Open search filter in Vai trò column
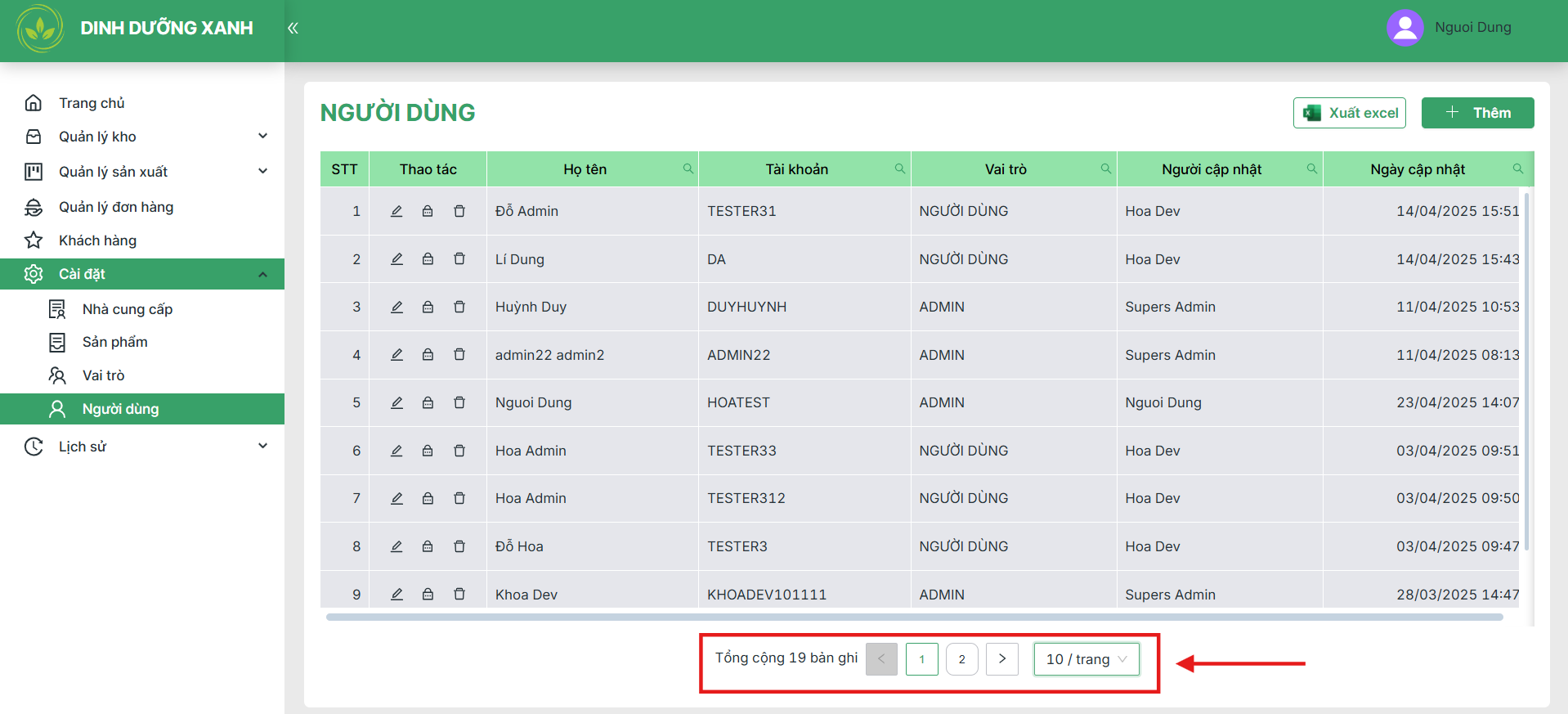Screen dimensions: 1568x714 (x=1106, y=168)
